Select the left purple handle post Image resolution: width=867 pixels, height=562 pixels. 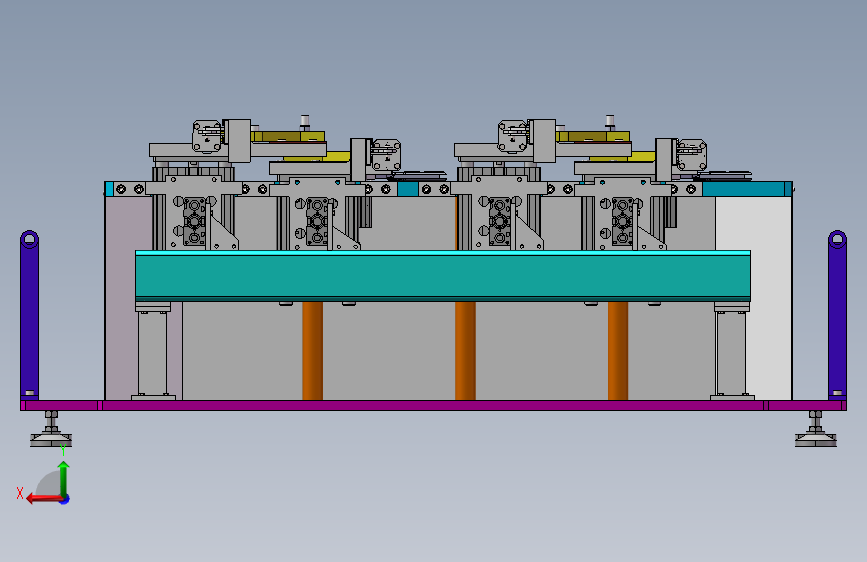[x=29, y=315]
